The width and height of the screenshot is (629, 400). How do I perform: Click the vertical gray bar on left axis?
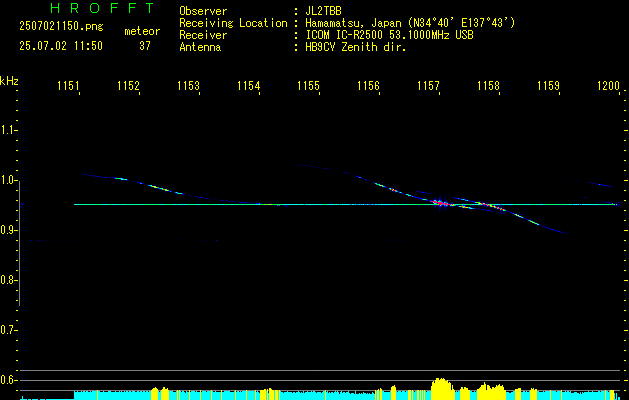click(20, 243)
